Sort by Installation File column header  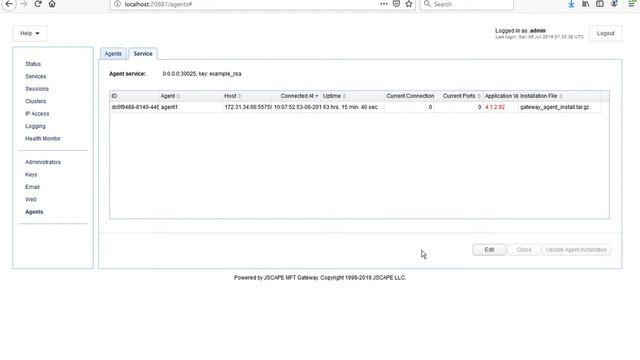560,96
